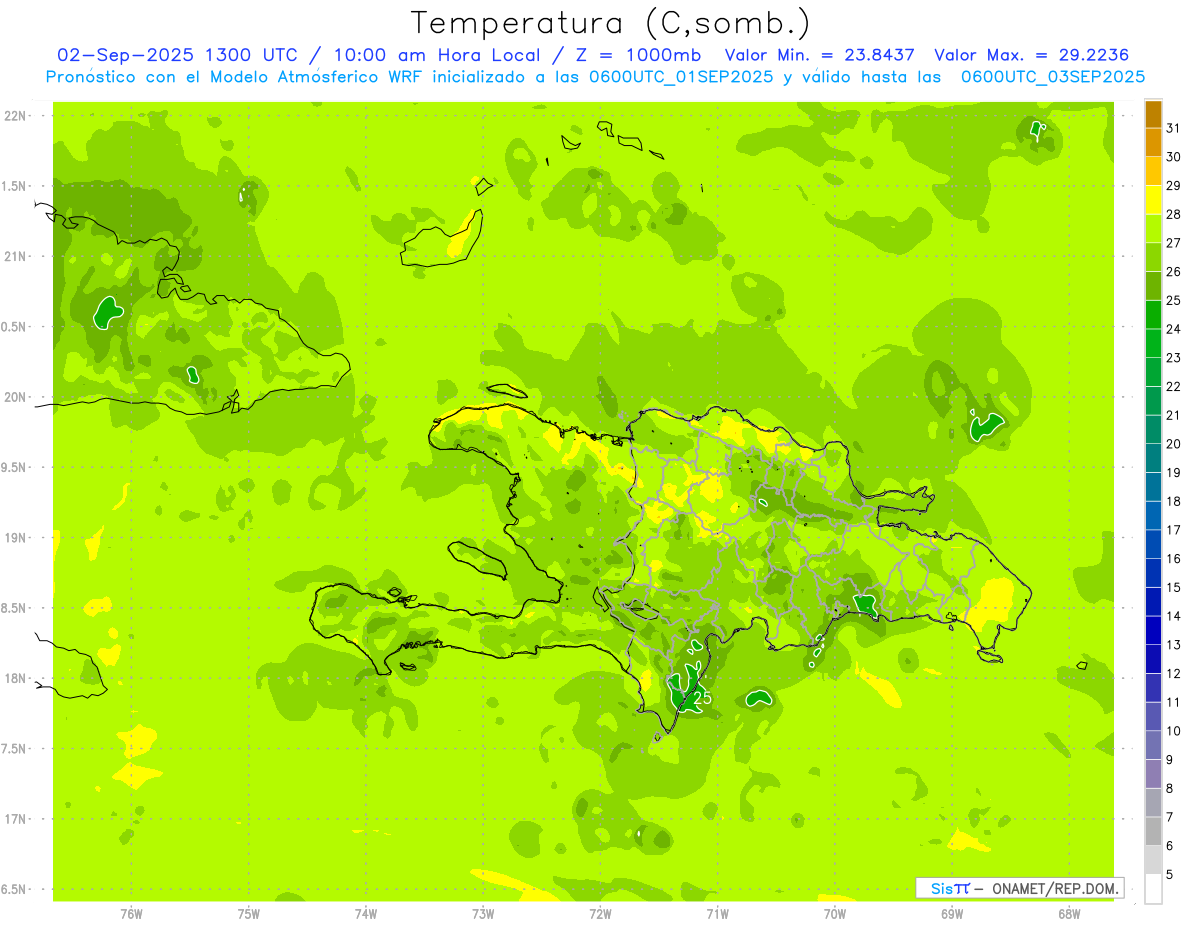Click the legend value '24'
The width and height of the screenshot is (1200, 927).
(1174, 329)
